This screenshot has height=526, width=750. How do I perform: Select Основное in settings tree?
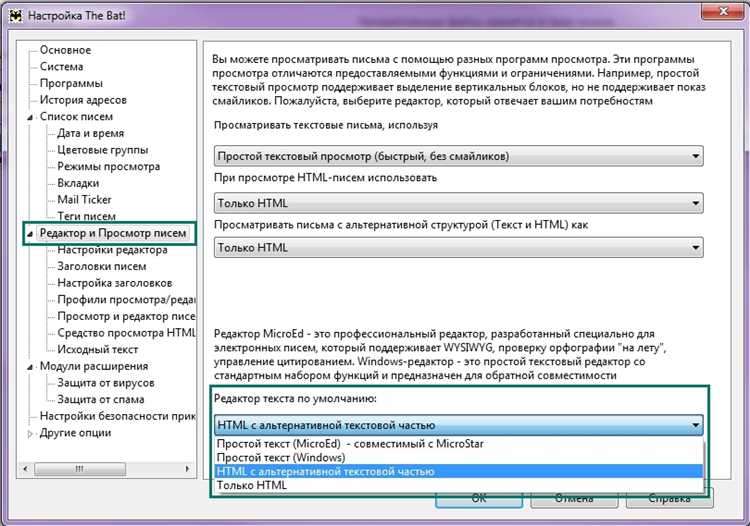pyautogui.click(x=65, y=50)
